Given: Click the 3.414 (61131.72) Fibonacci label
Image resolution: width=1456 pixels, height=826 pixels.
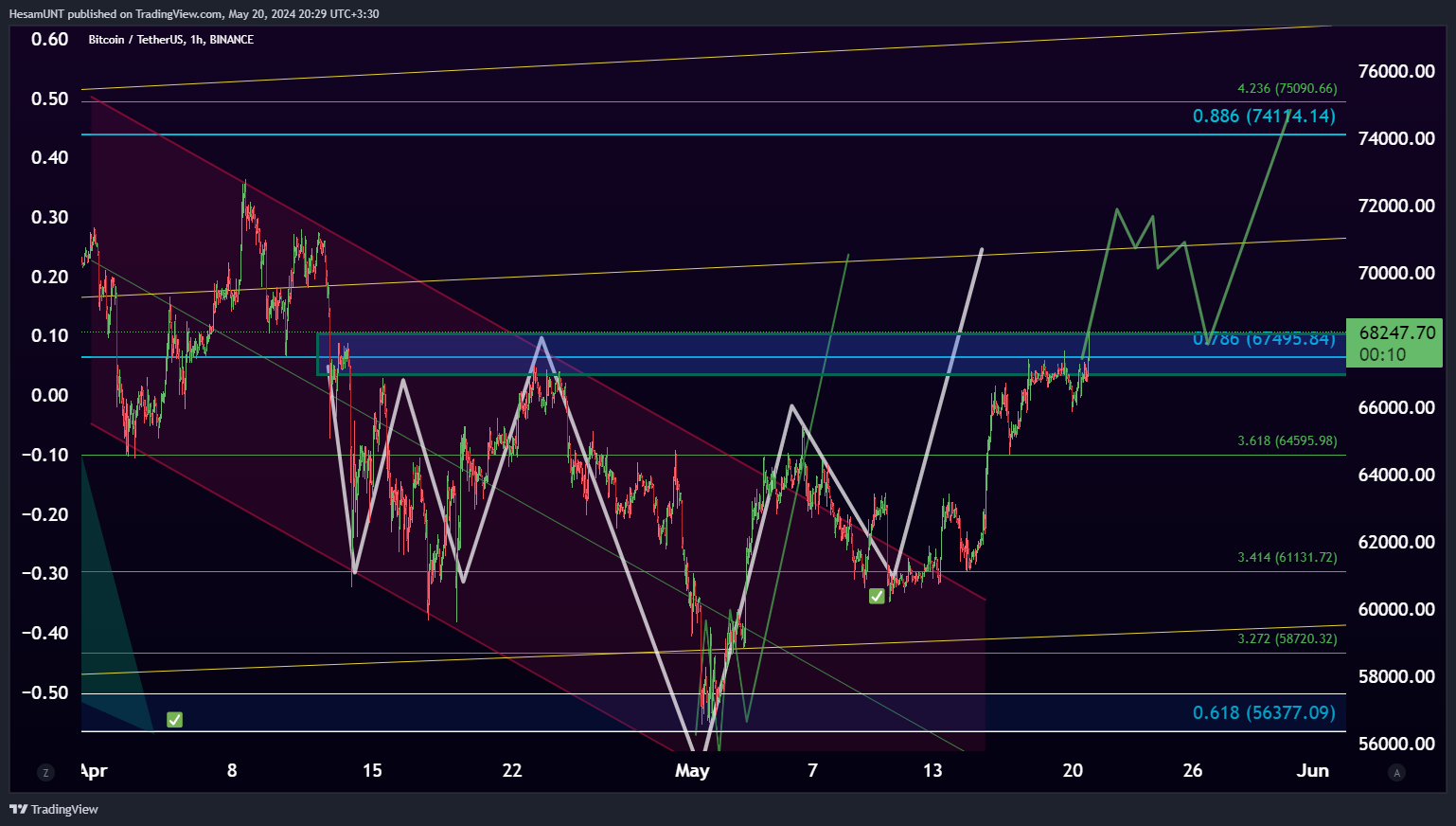Looking at the screenshot, I should coord(1287,557).
